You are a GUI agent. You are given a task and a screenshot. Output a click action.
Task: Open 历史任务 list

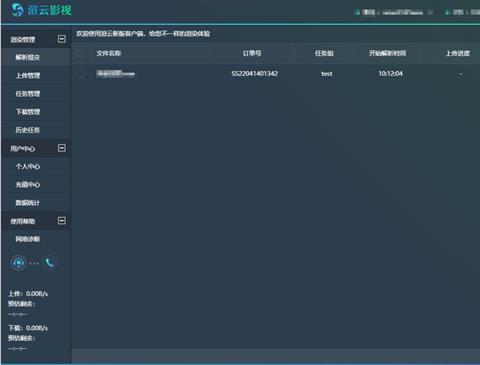click(x=28, y=130)
